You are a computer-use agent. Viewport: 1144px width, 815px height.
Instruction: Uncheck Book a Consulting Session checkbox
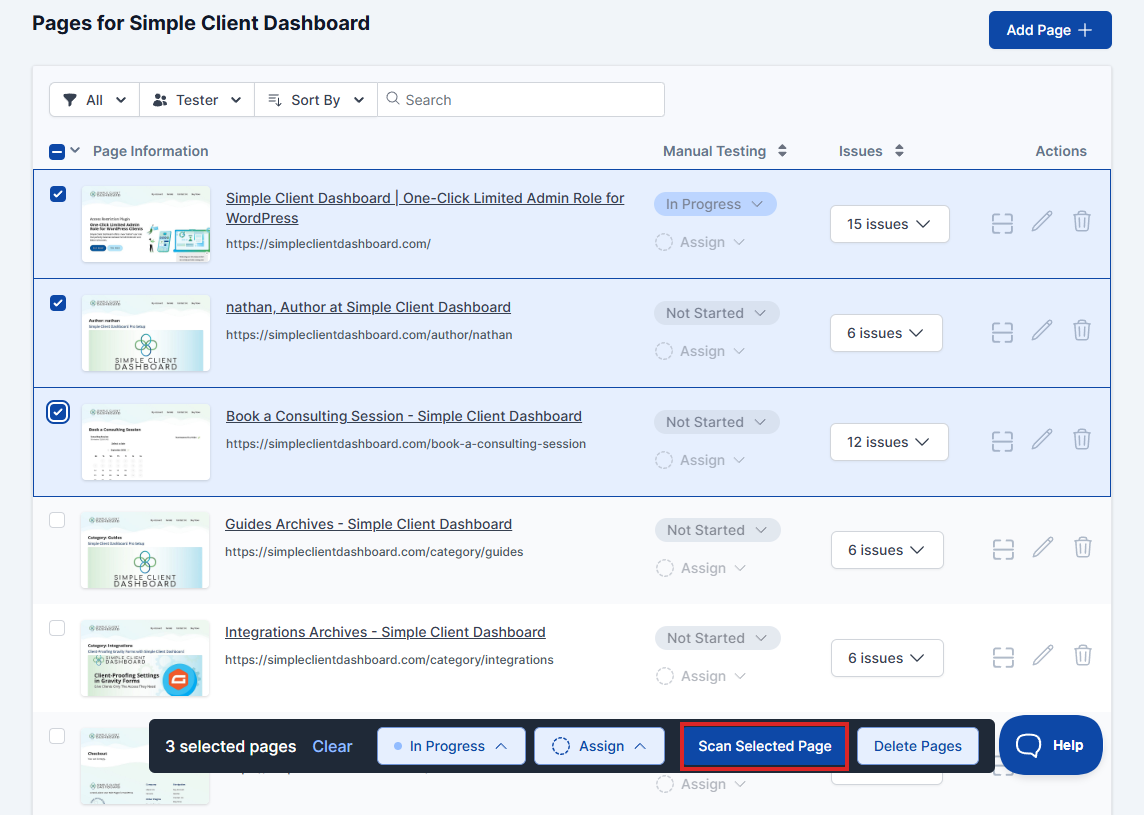pyautogui.click(x=58, y=412)
